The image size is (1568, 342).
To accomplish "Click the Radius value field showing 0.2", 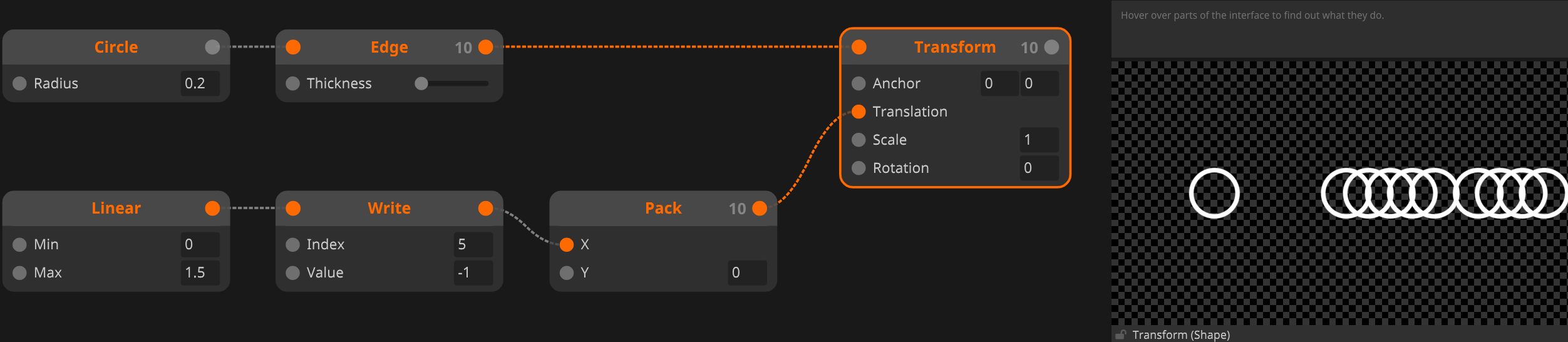I will click(x=200, y=83).
